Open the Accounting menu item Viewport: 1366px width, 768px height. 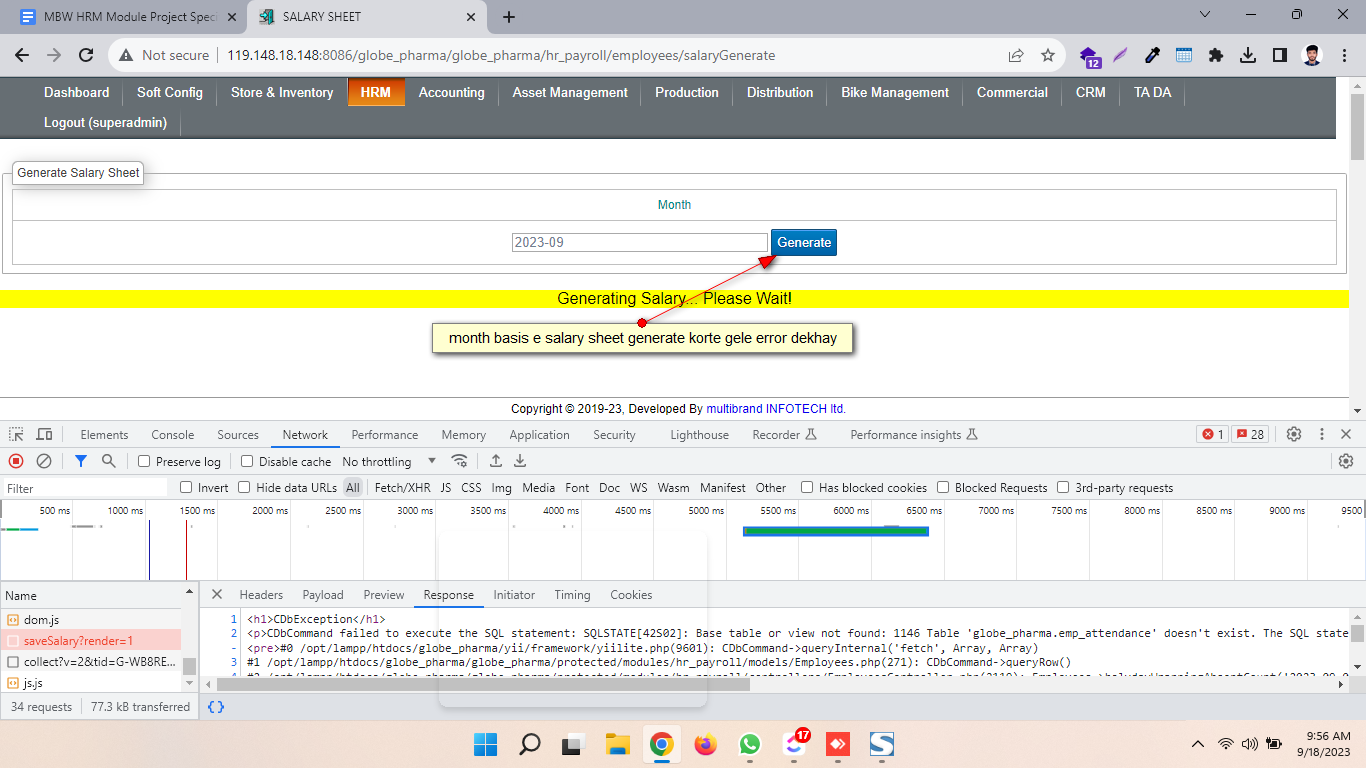click(451, 92)
